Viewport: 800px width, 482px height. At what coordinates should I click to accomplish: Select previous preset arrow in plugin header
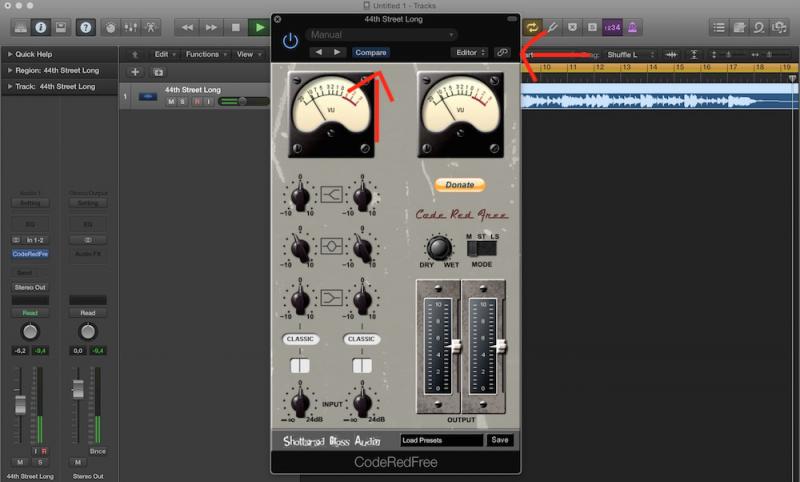(319, 52)
